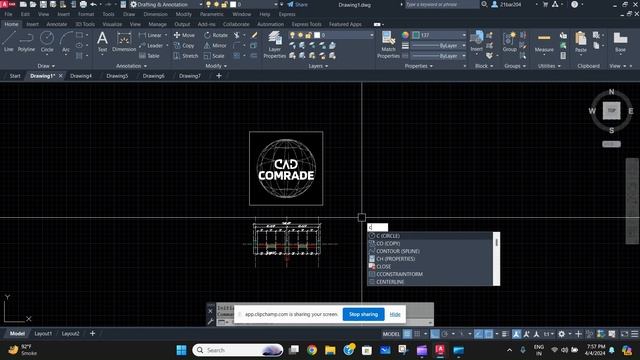
Task: Toggle lineweight display in status bar
Action: pos(505,334)
